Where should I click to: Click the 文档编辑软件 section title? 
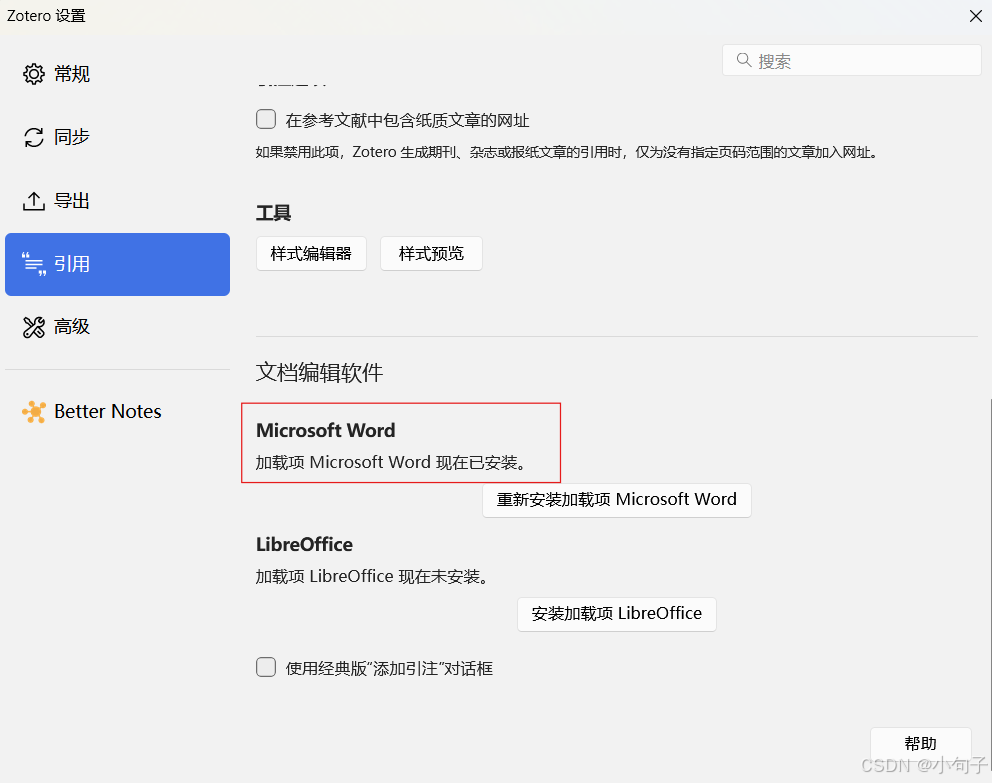click(319, 373)
